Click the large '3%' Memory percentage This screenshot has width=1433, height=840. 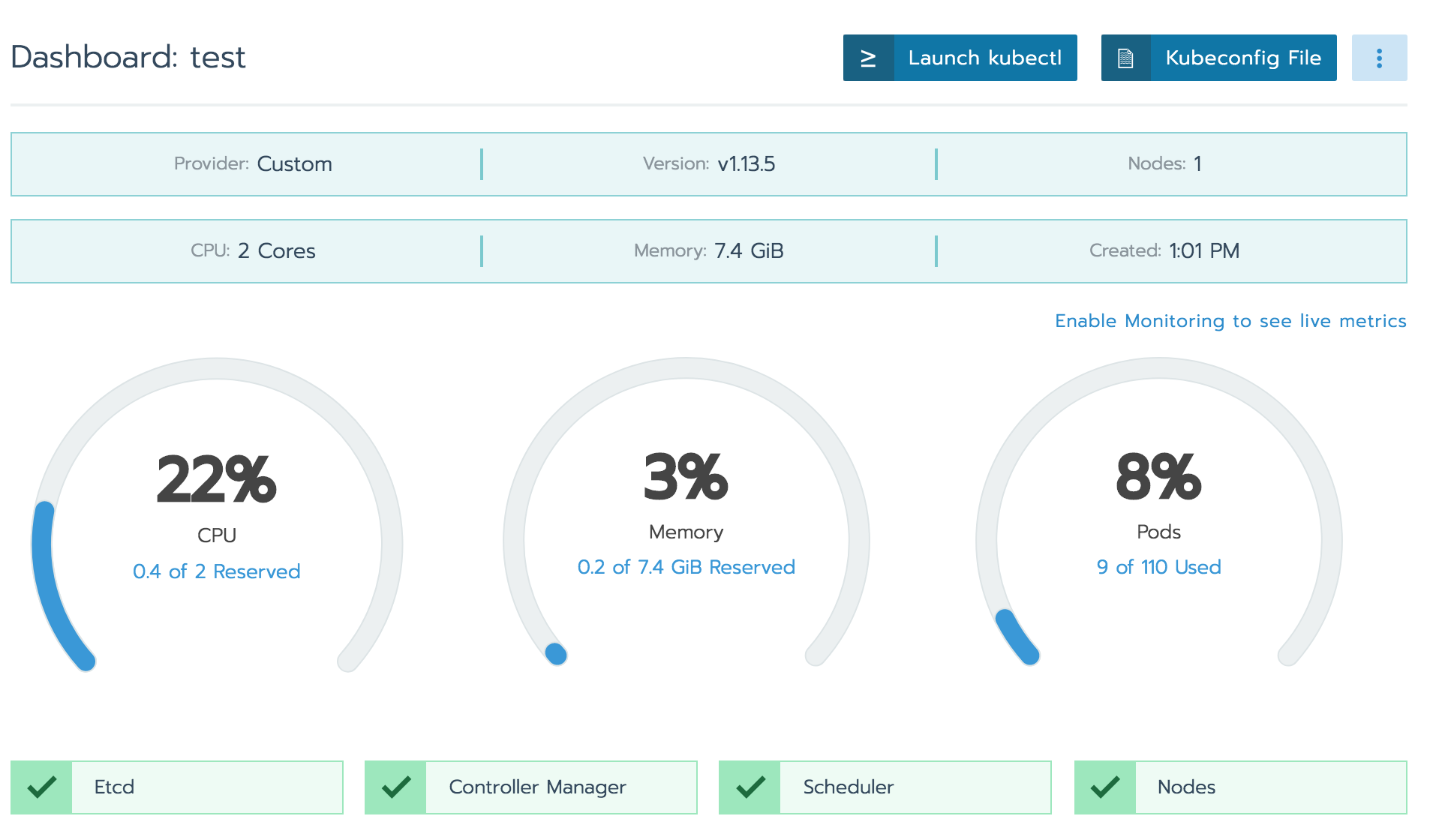click(x=686, y=475)
